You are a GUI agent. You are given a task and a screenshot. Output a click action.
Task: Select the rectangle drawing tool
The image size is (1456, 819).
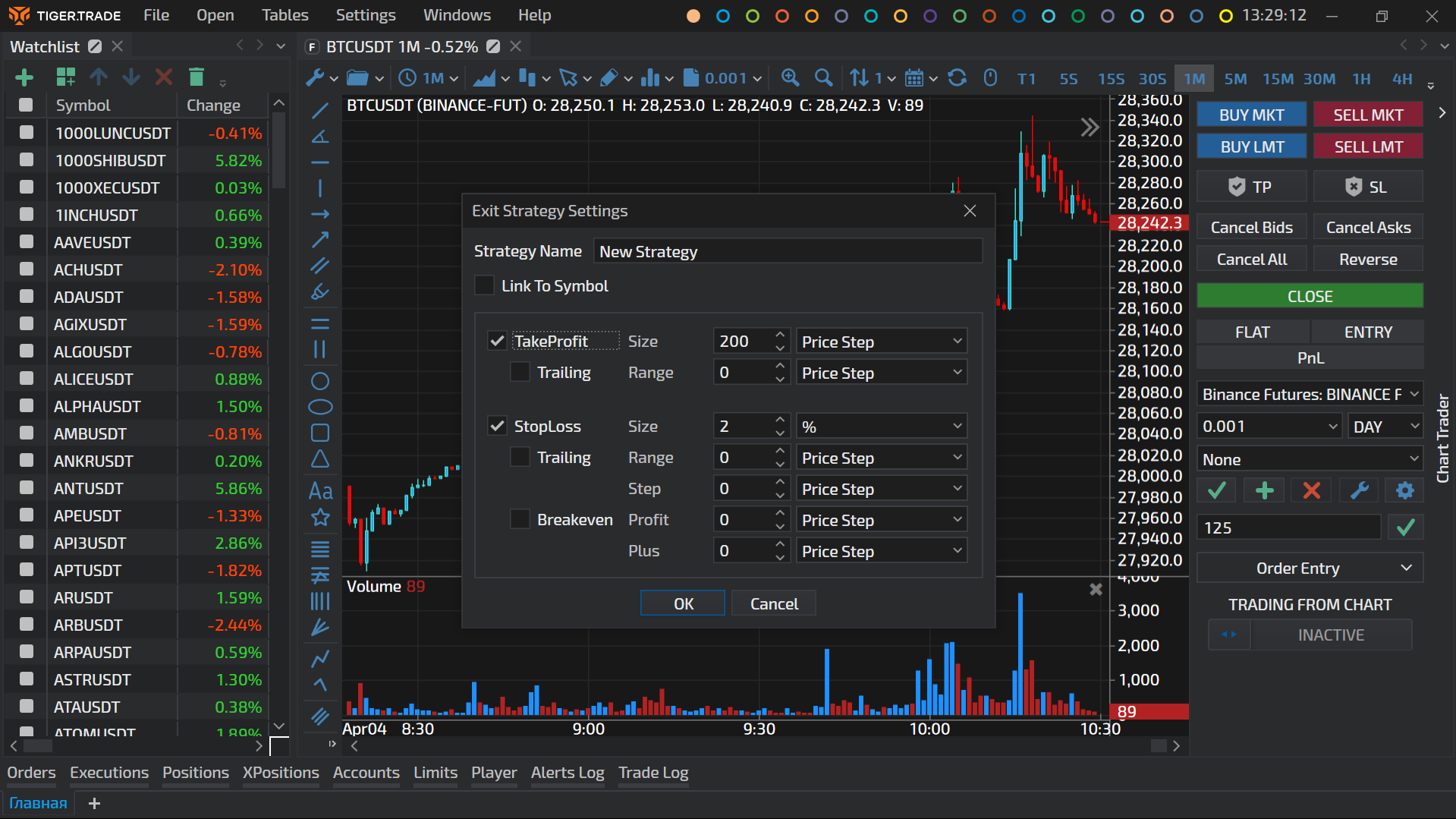tap(320, 433)
